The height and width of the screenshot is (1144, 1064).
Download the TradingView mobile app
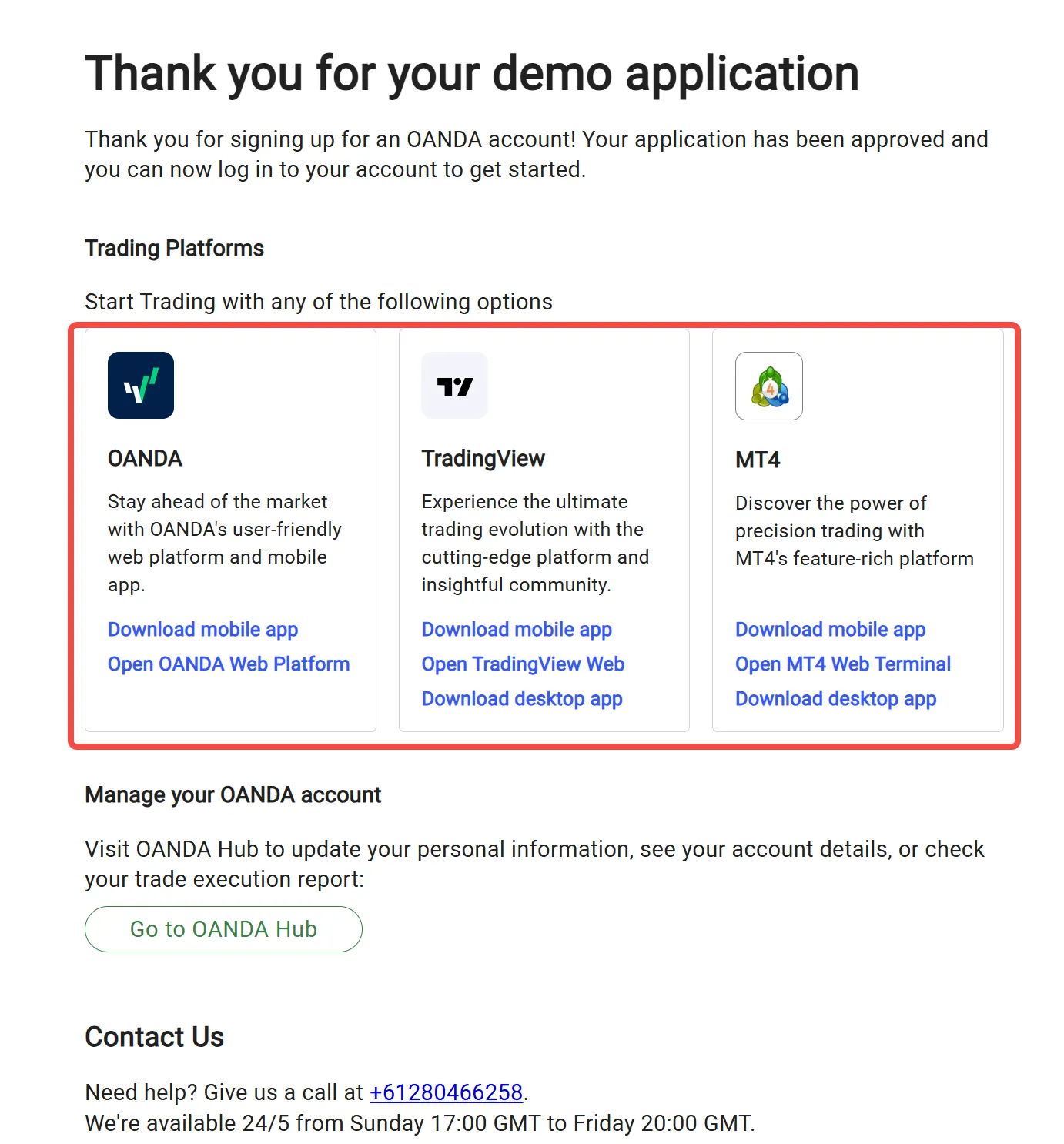(517, 629)
